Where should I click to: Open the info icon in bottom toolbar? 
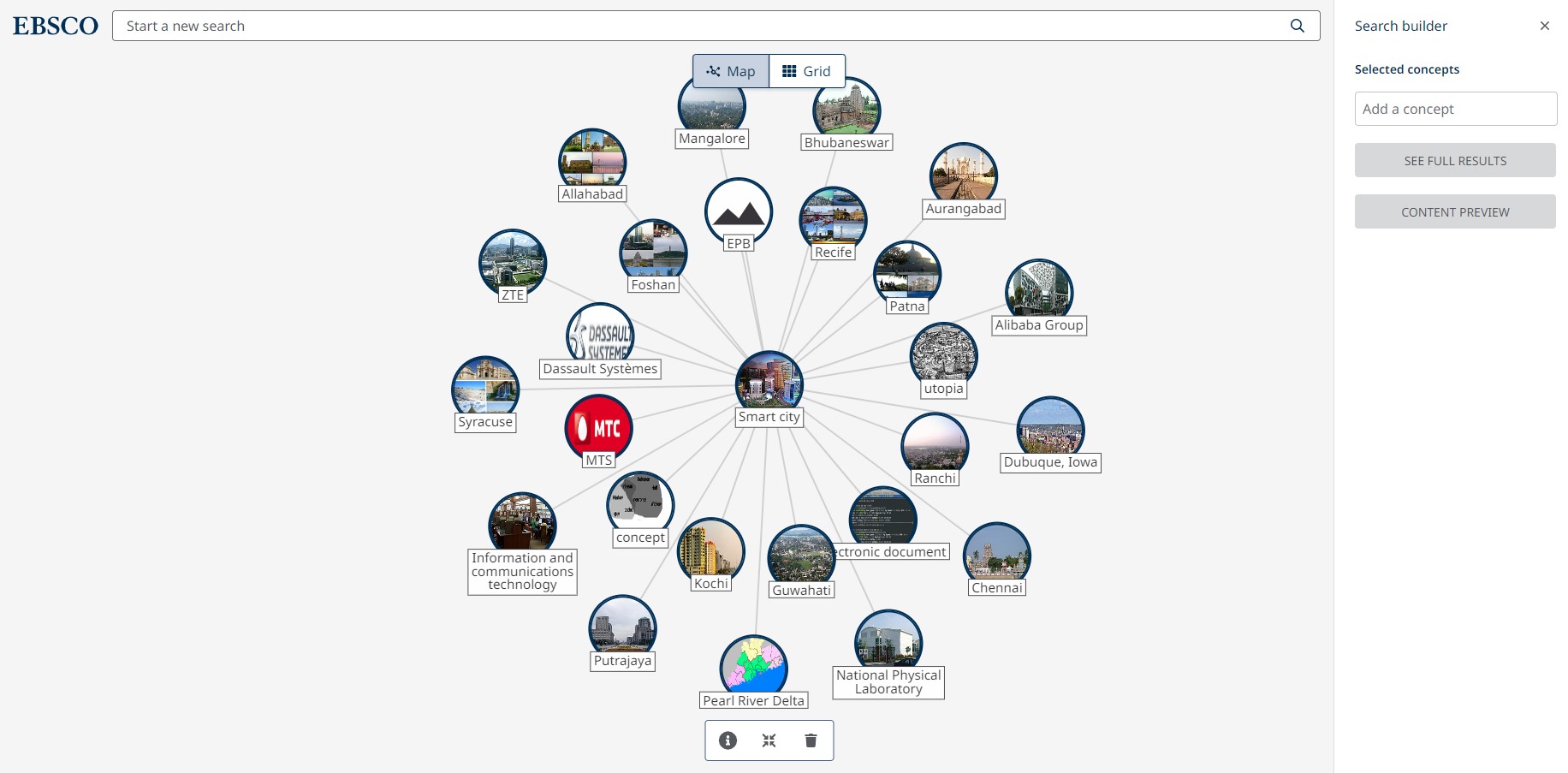[728, 740]
